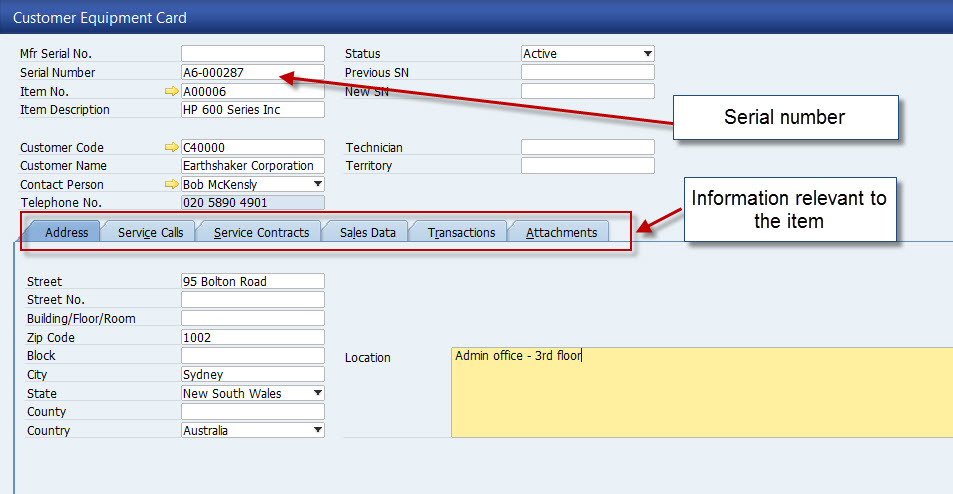This screenshot has width=953, height=494.
Task: Select the Address tab
Action: pyautogui.click(x=66, y=232)
